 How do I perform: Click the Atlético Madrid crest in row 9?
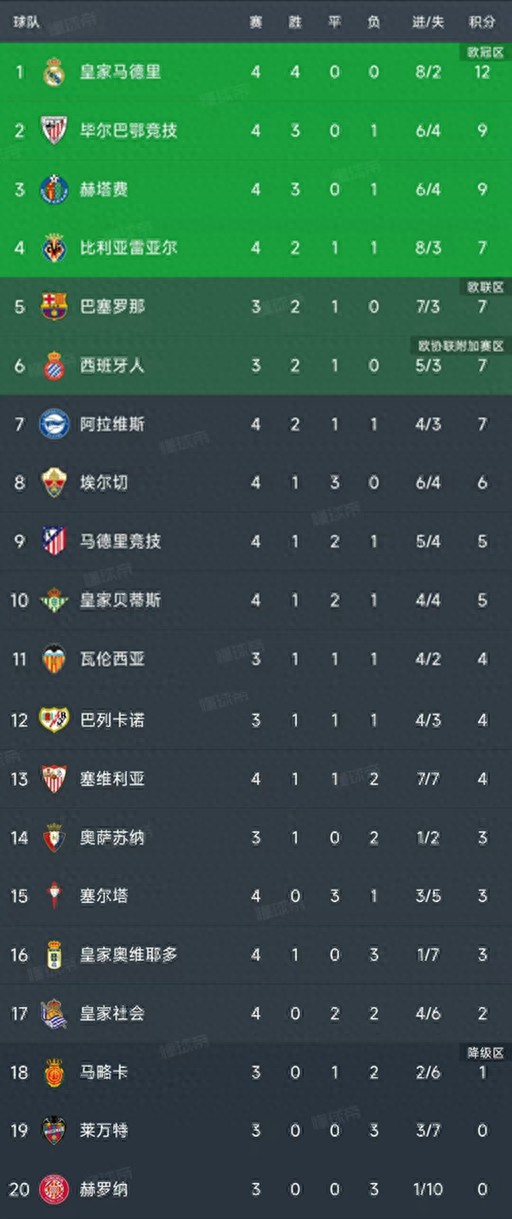point(54,542)
